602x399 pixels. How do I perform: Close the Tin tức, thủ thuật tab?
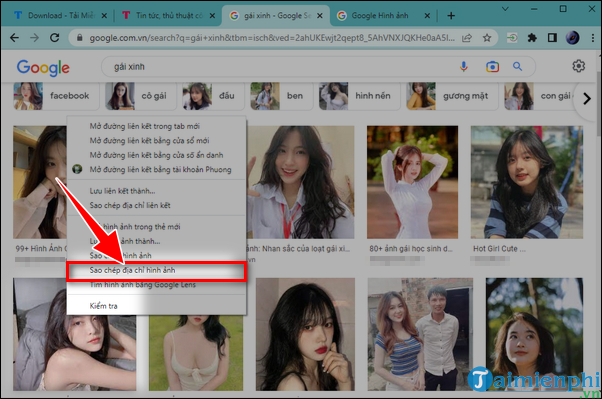point(212,16)
